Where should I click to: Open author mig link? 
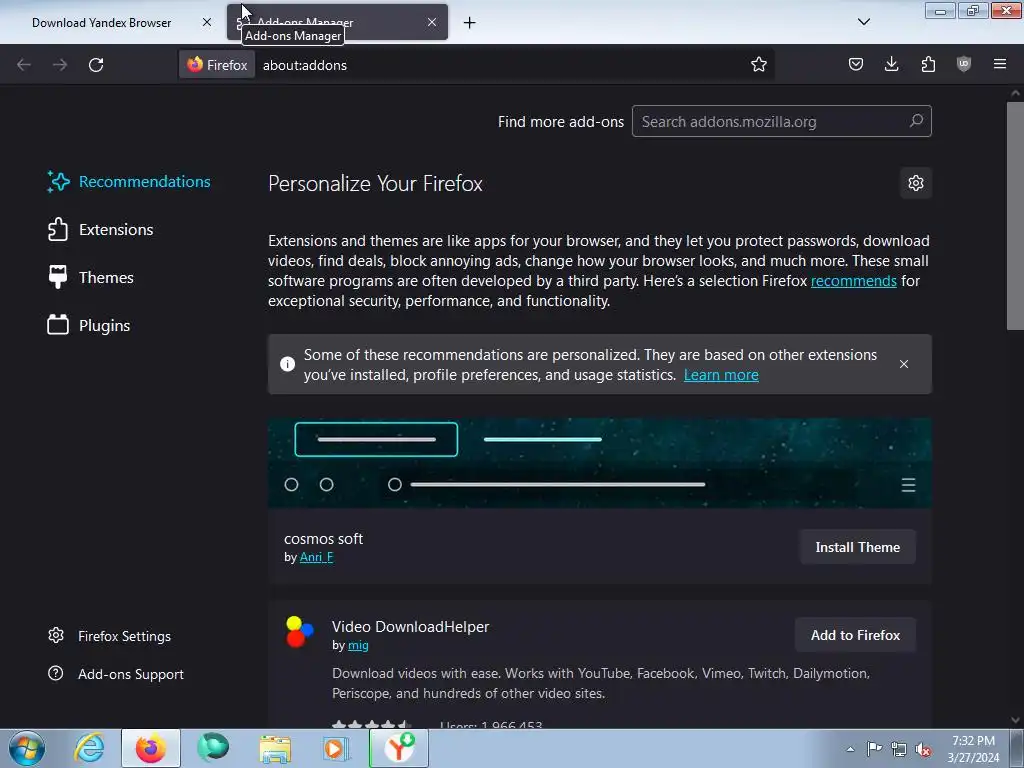[x=358, y=645]
